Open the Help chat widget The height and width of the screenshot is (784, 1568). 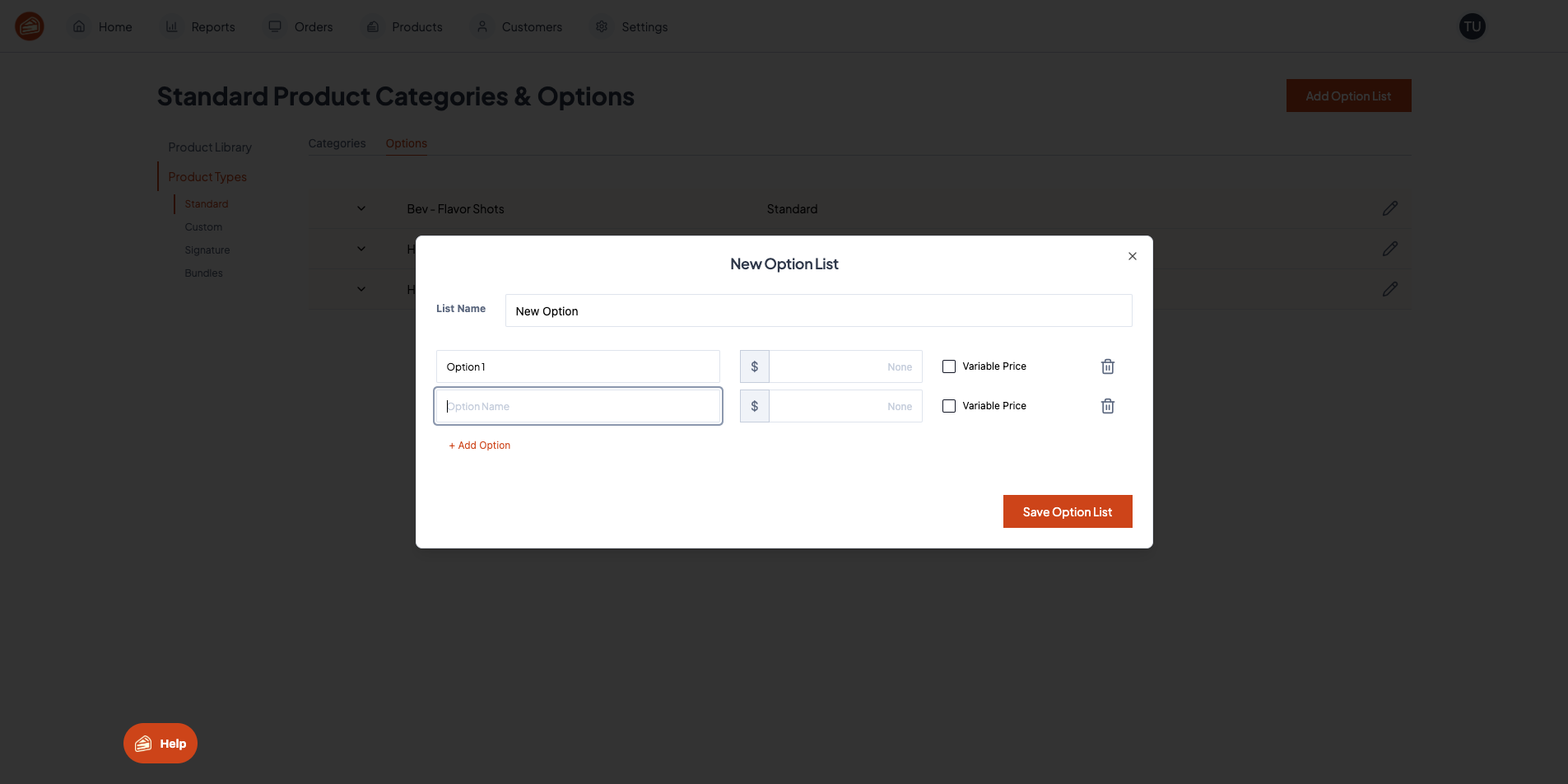[161, 743]
